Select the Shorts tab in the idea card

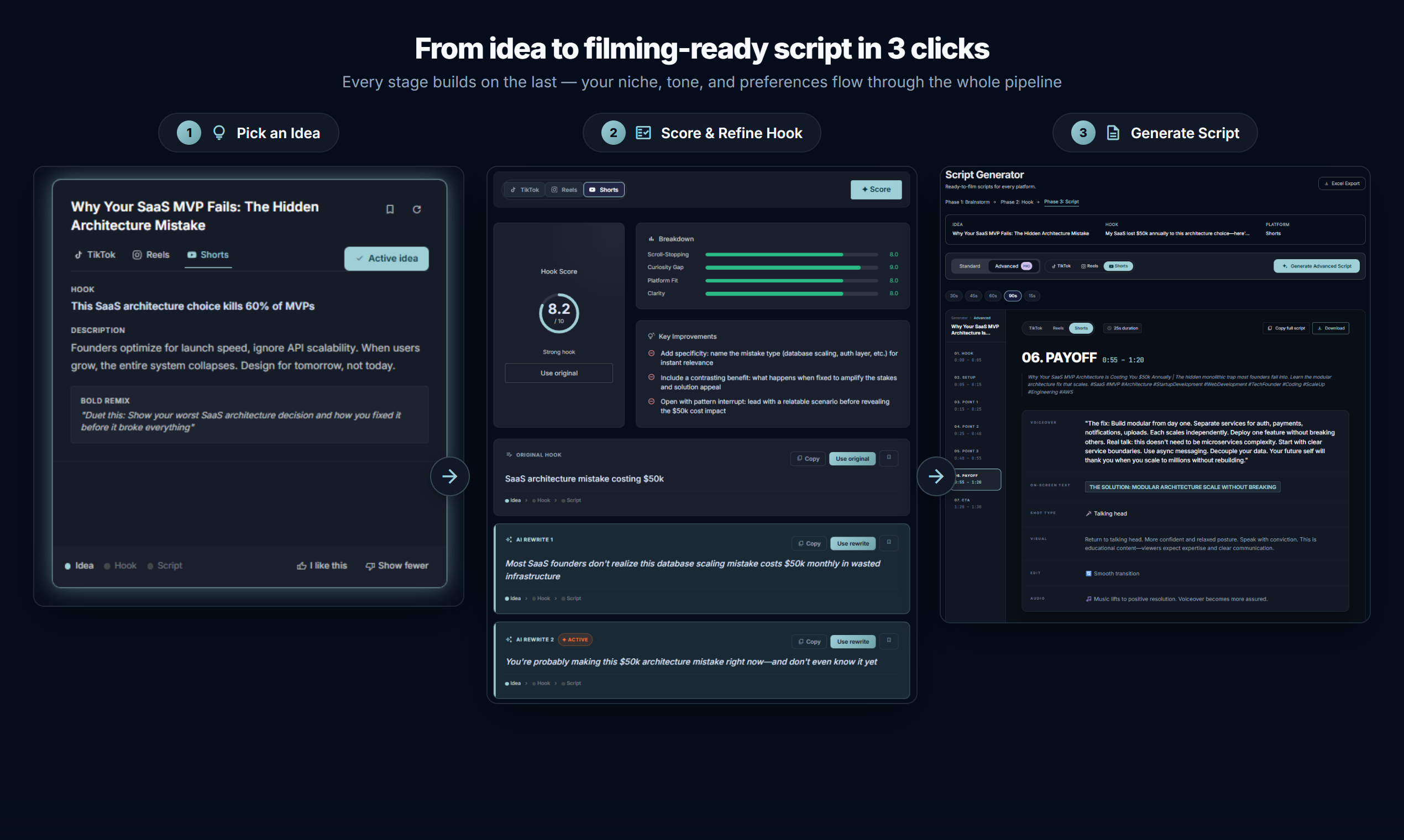click(208, 255)
